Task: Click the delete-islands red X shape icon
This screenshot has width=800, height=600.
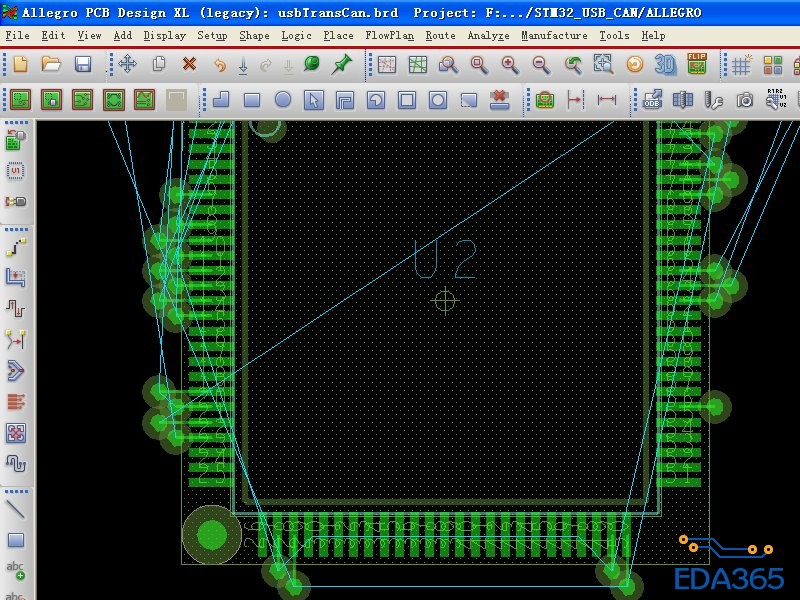Action: coord(499,99)
